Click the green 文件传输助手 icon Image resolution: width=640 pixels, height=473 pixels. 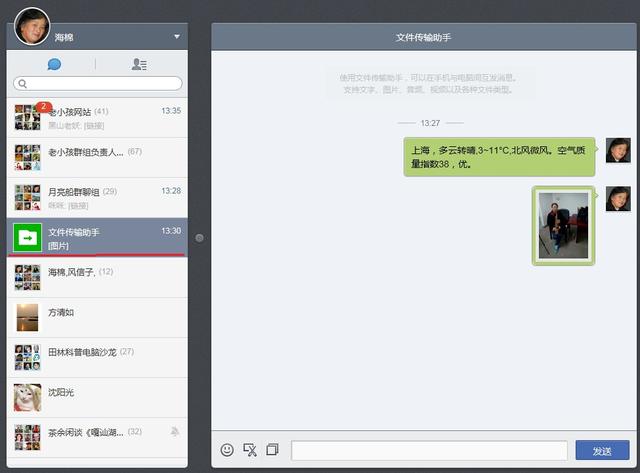click(x=27, y=238)
